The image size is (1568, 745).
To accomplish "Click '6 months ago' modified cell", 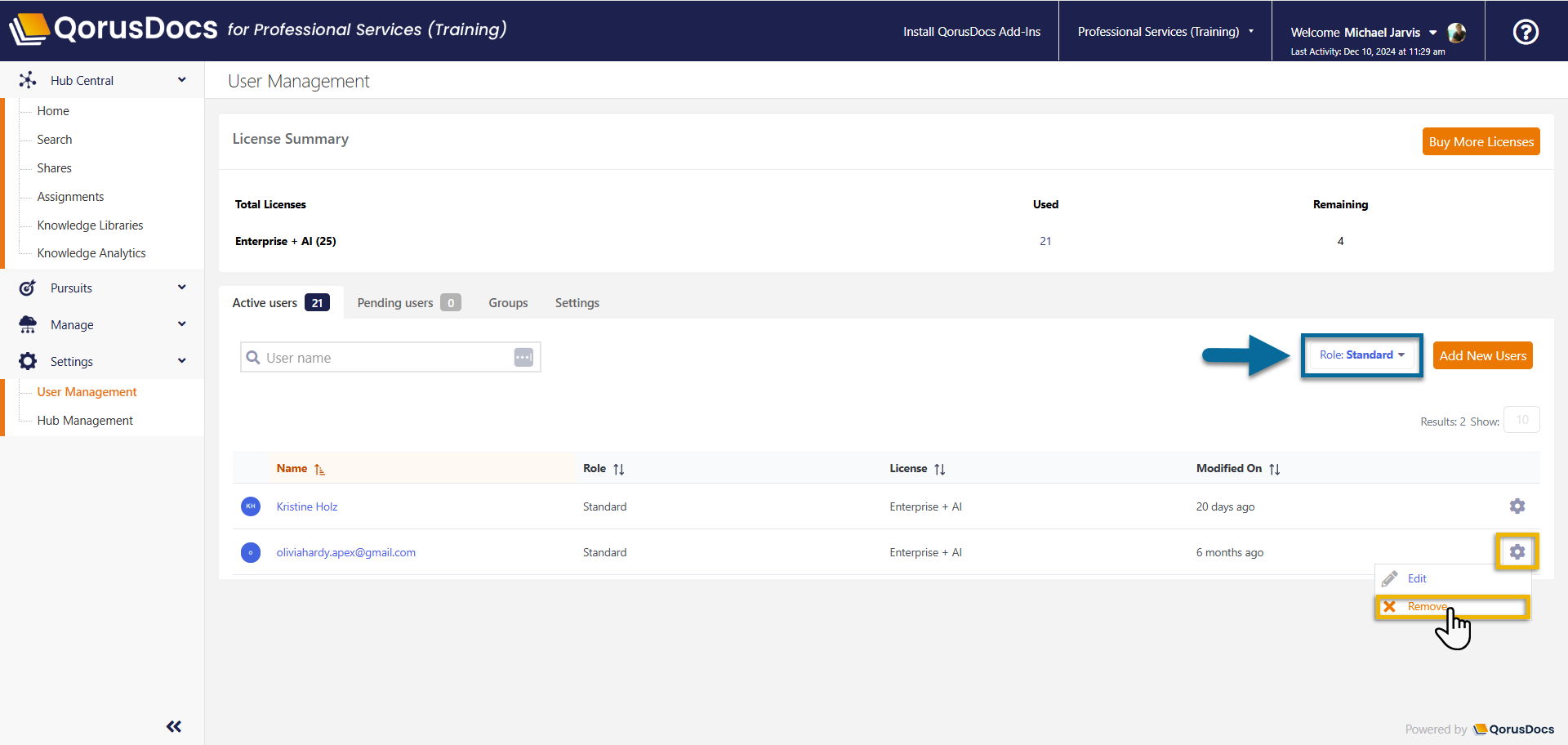I will click(1230, 552).
